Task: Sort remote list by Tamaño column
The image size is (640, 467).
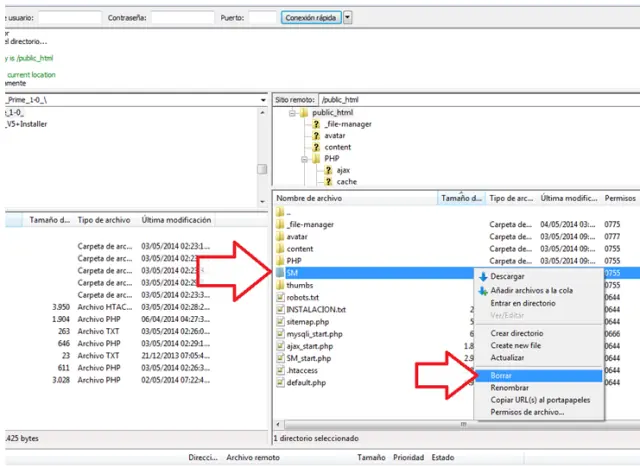Action: (x=461, y=198)
